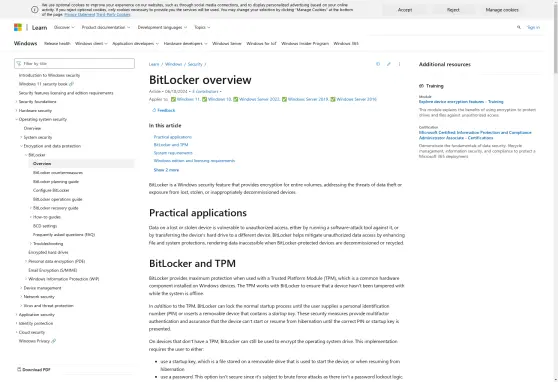
Task: Select Frequently asked questions (FAQ) item
Action: point(64,235)
